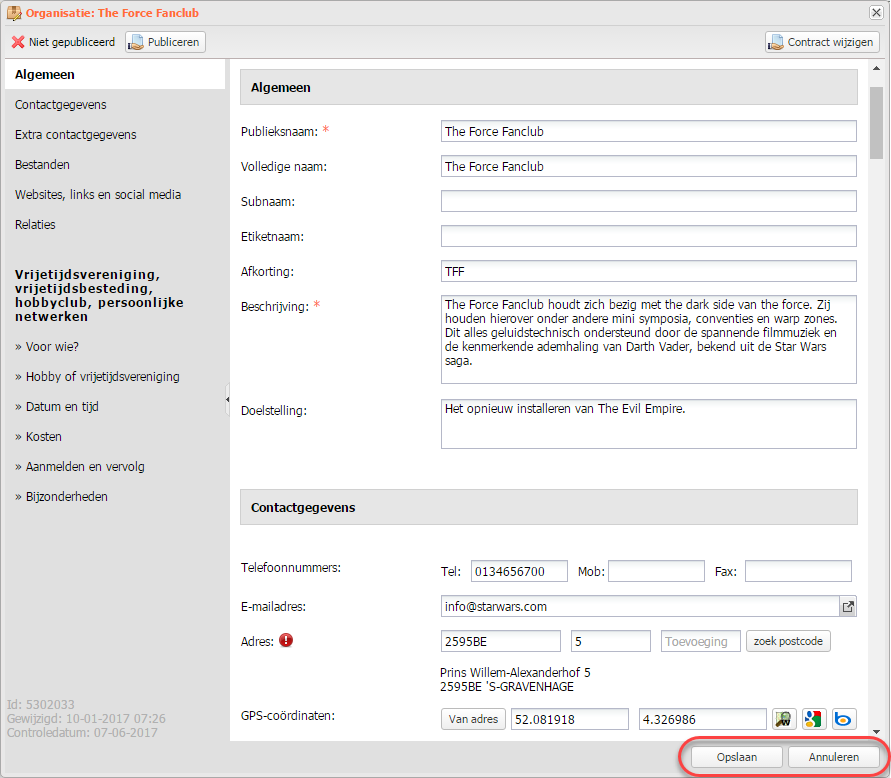Click the Id: 5302033 text

coord(40,705)
